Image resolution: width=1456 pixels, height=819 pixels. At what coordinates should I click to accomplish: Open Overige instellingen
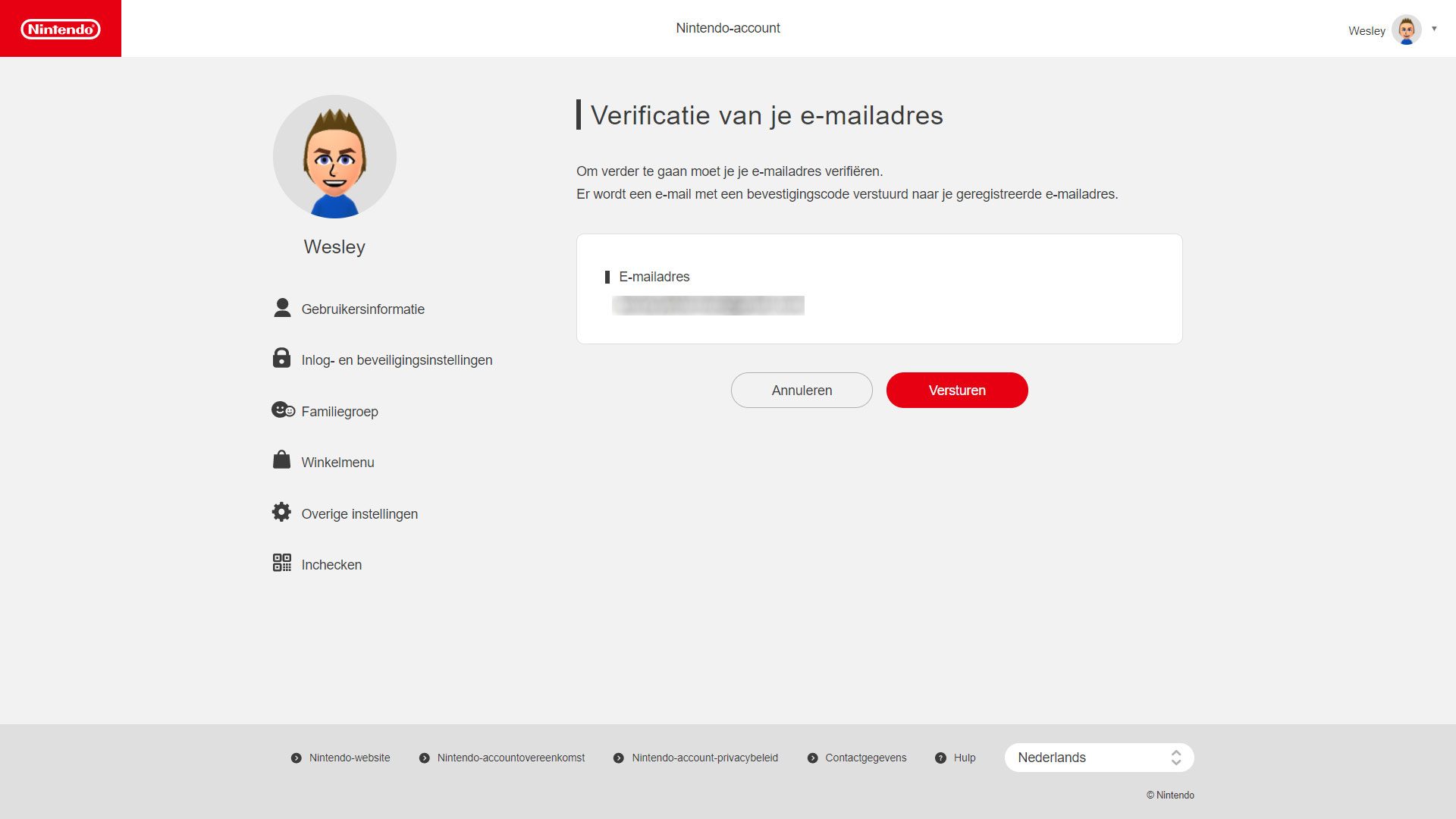tap(359, 514)
